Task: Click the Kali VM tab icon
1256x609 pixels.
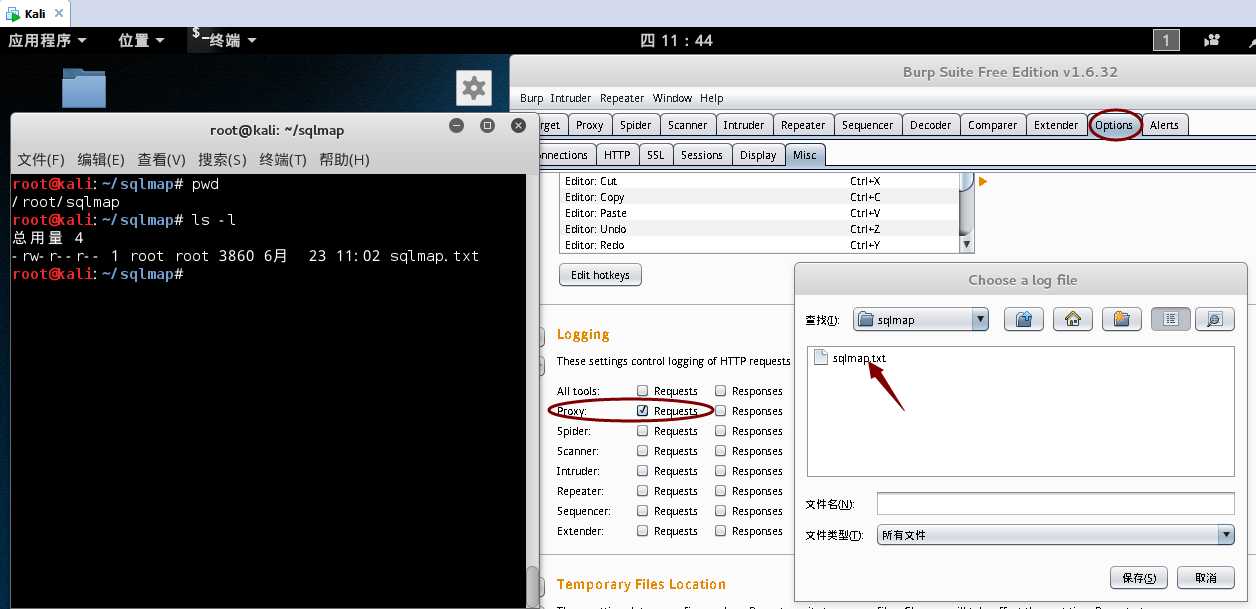Action: [x=12, y=13]
